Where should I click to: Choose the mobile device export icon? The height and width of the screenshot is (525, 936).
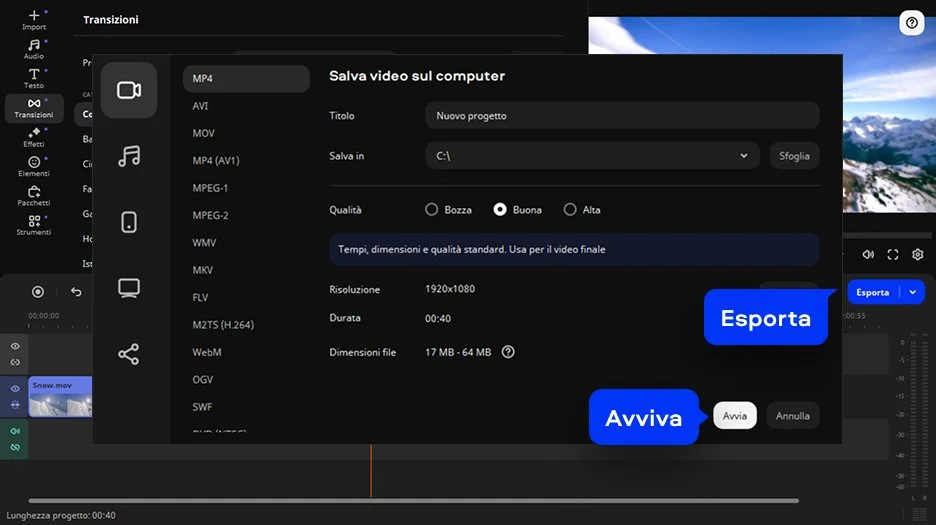[129, 222]
